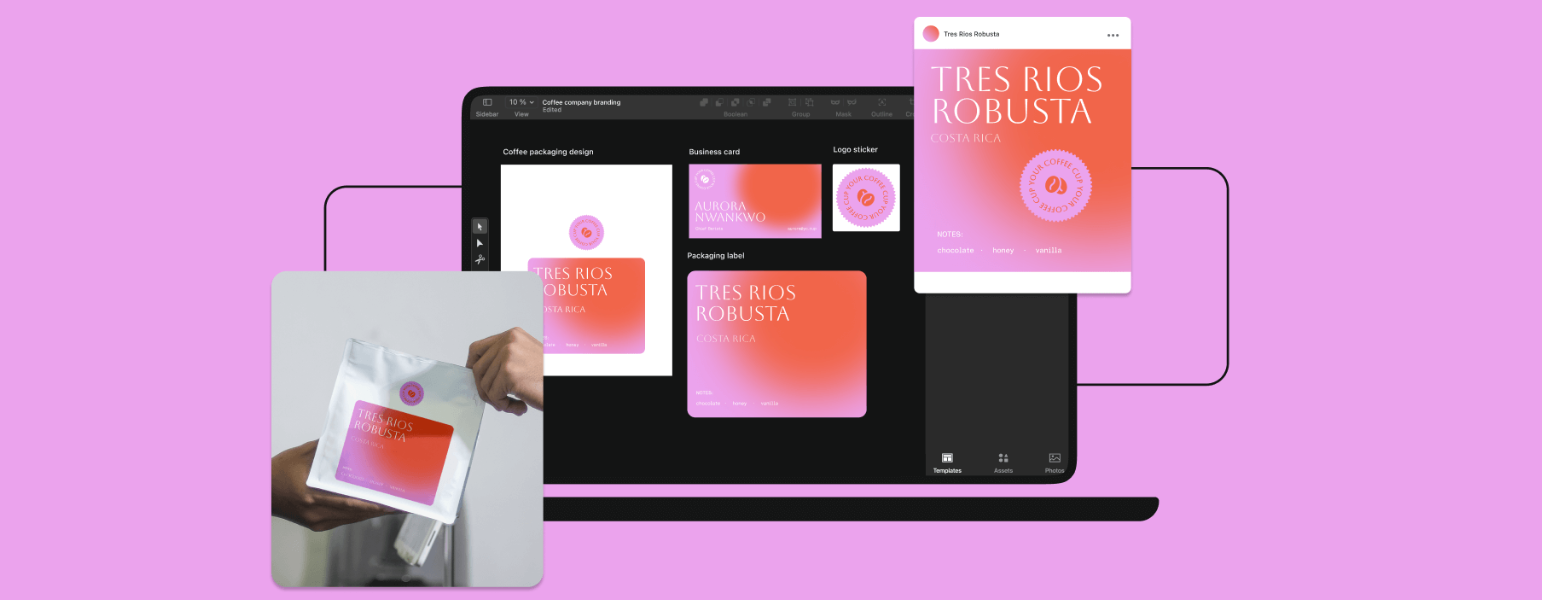This screenshot has height=600, width=1542.
Task: Click the third Boolean intersect icon
Action: click(735, 102)
